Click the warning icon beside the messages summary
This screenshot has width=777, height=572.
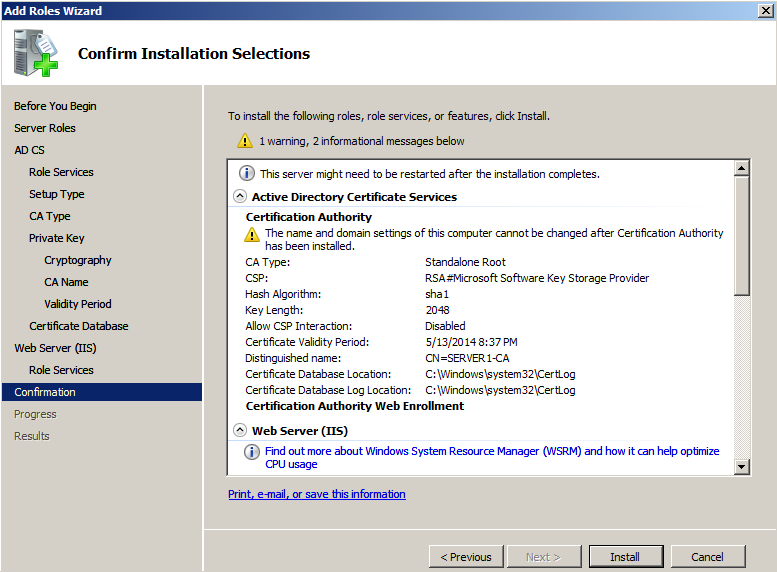(x=245, y=141)
